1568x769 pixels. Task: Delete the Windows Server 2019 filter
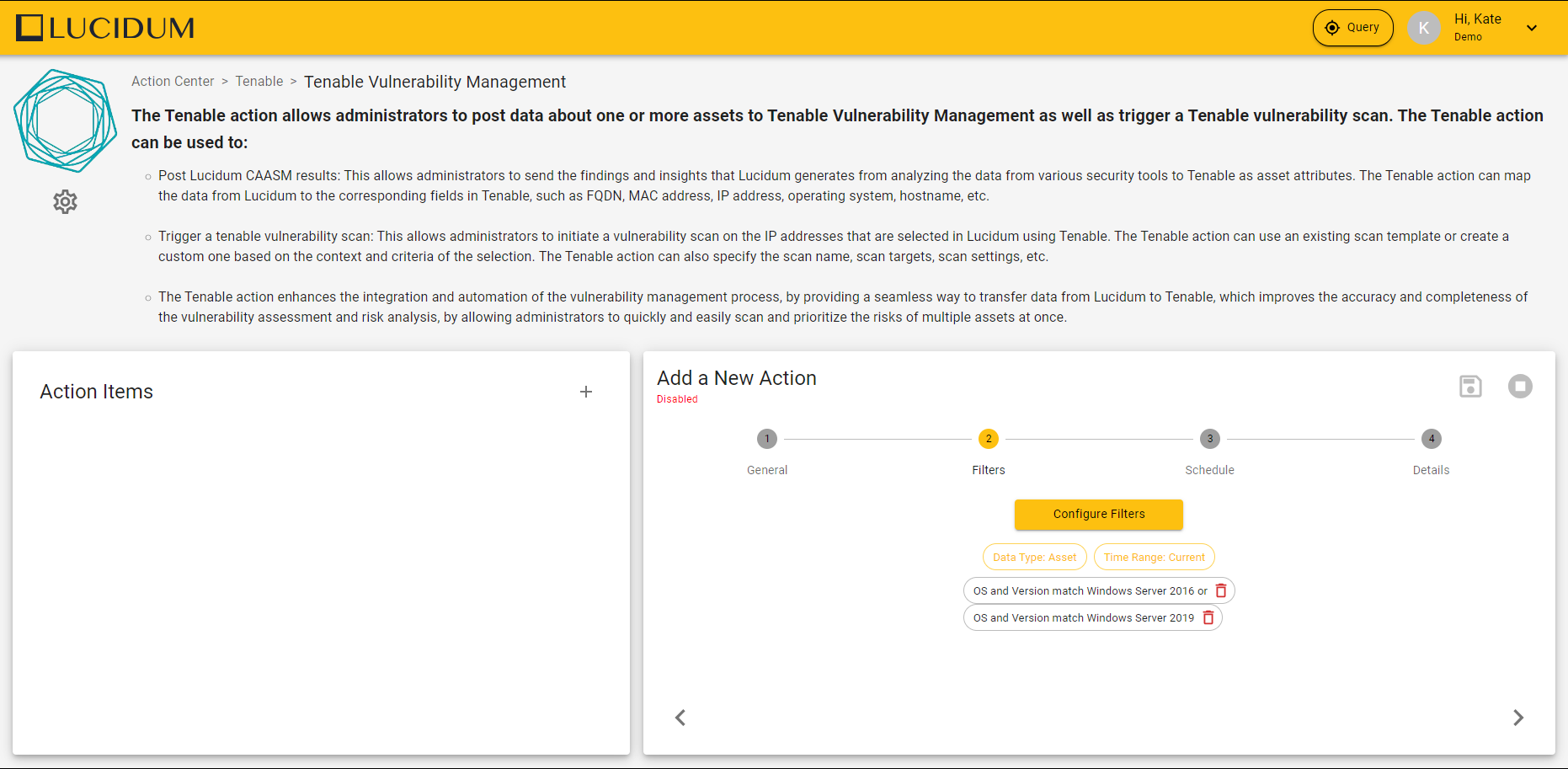pos(1208,618)
